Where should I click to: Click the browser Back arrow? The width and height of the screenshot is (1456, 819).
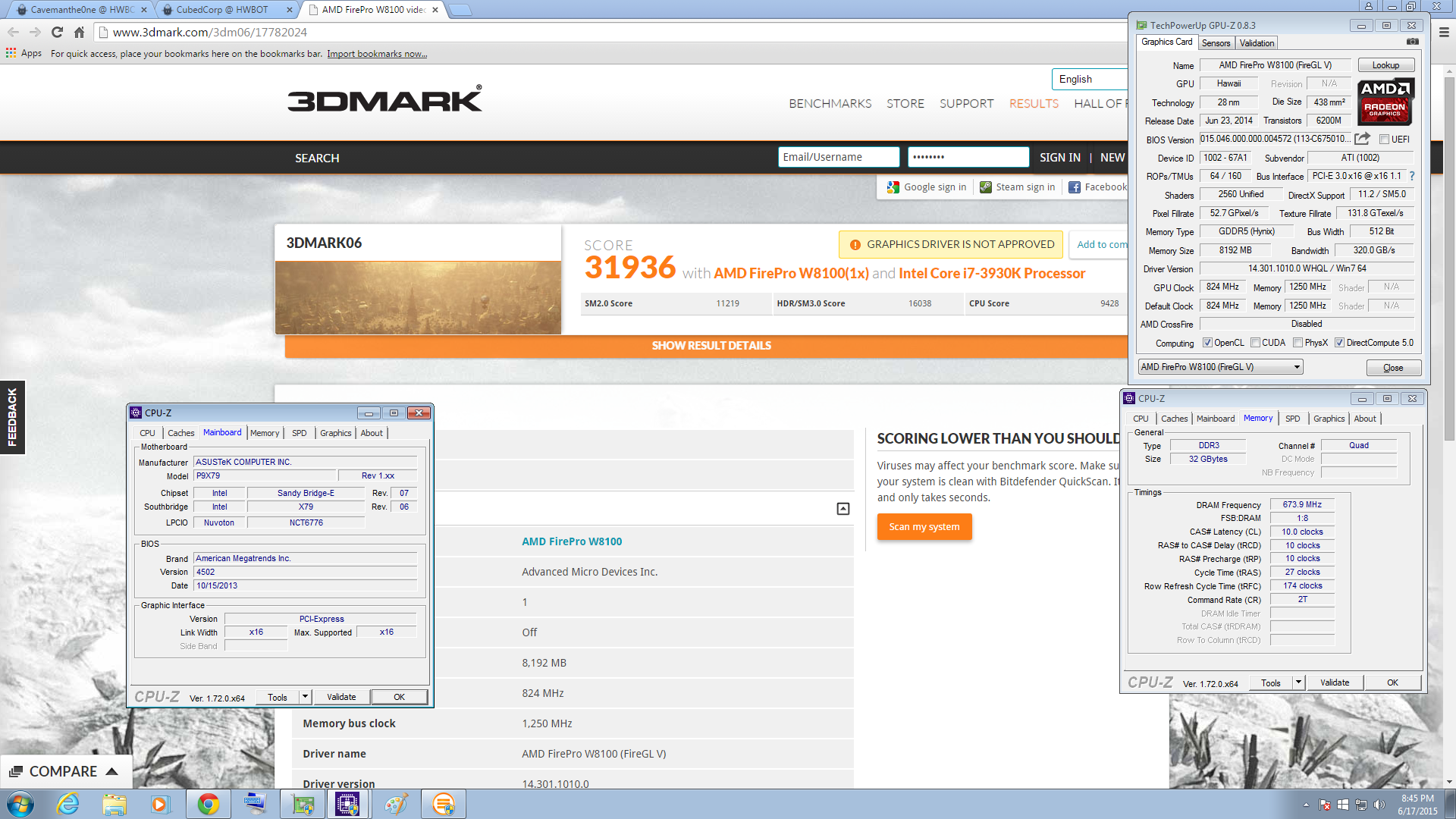13,32
